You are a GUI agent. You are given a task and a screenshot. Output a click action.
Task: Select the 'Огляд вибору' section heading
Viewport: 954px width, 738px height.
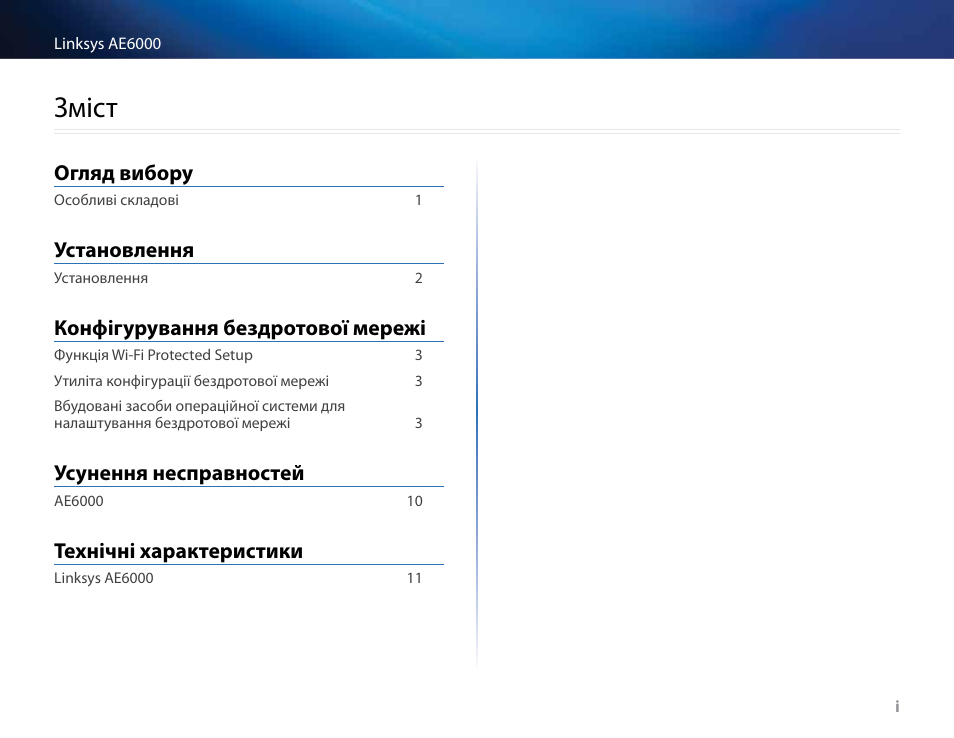point(124,173)
